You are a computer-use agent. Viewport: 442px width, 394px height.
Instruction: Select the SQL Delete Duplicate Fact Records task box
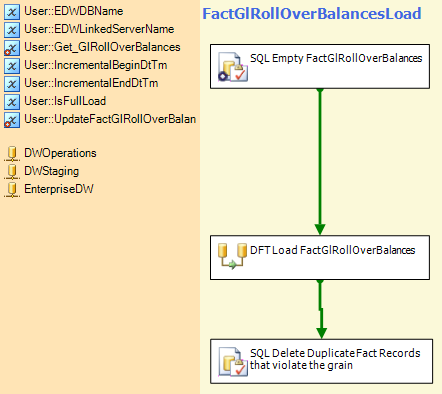coord(322,361)
